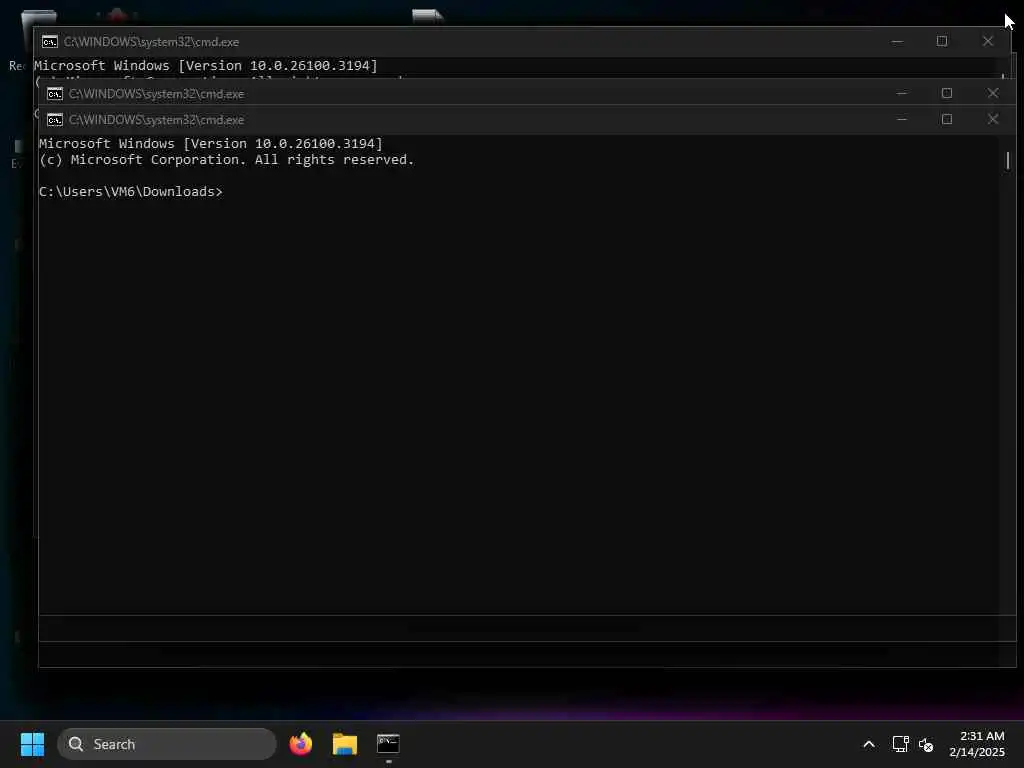This screenshot has height=768, width=1024.
Task: Click the rearmost window's Microsoft Windows version line
Action: tap(206, 65)
